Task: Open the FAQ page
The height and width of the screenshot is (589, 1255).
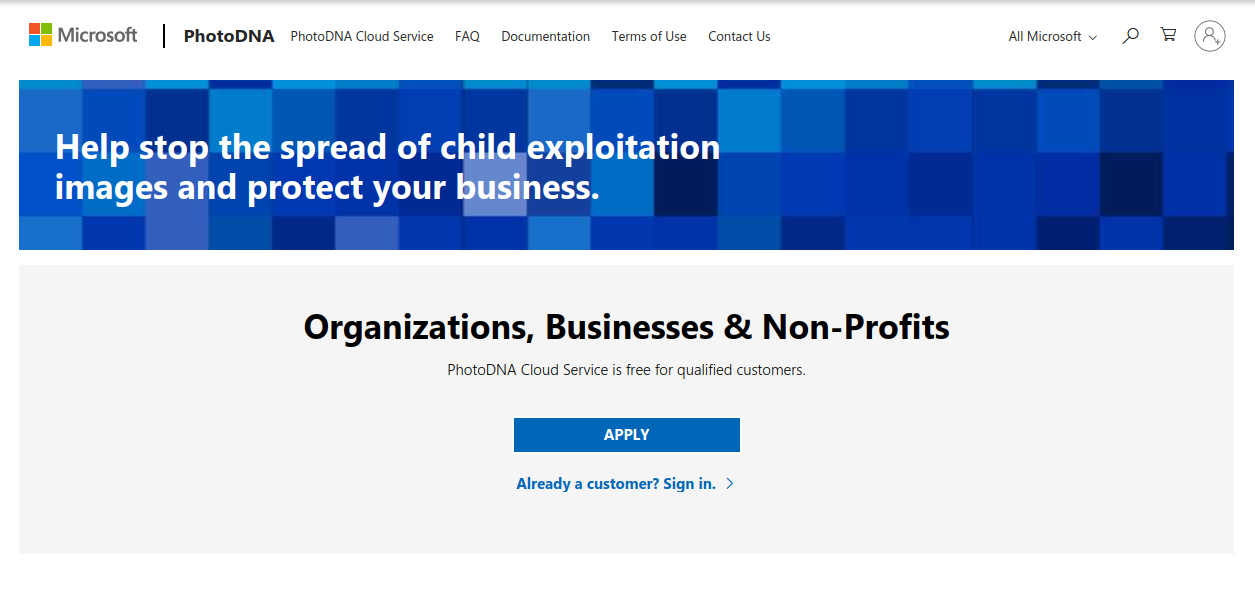Action: pyautogui.click(x=467, y=36)
